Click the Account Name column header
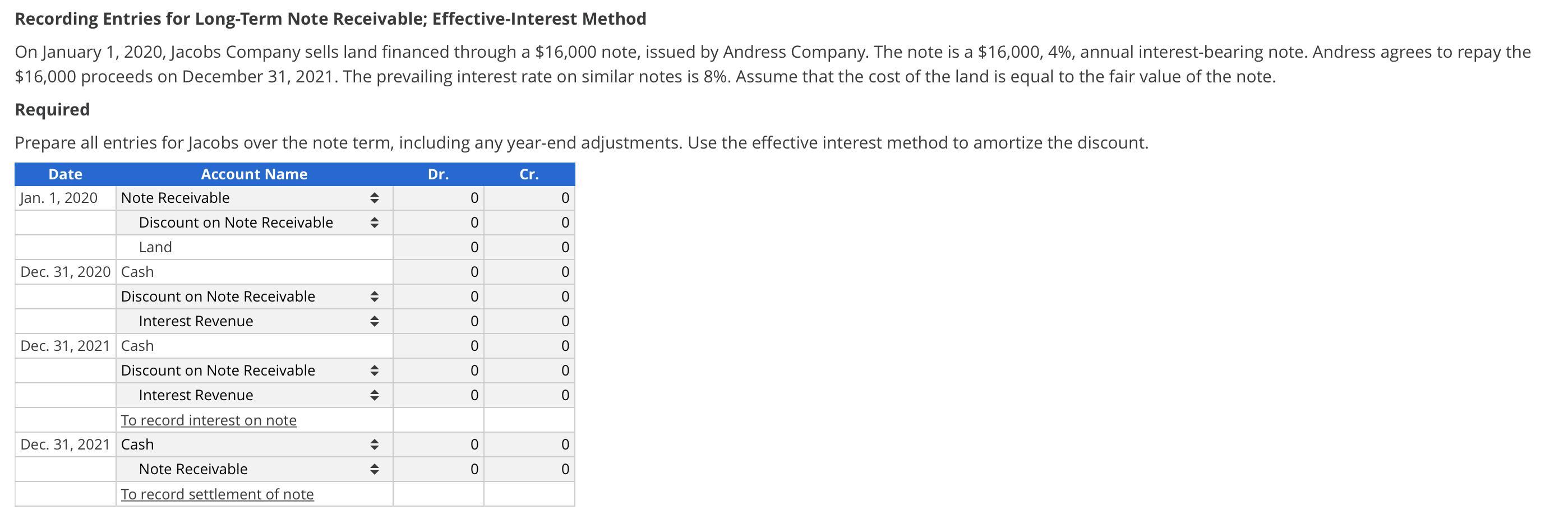This screenshot has height=519, width=1568. (x=255, y=175)
